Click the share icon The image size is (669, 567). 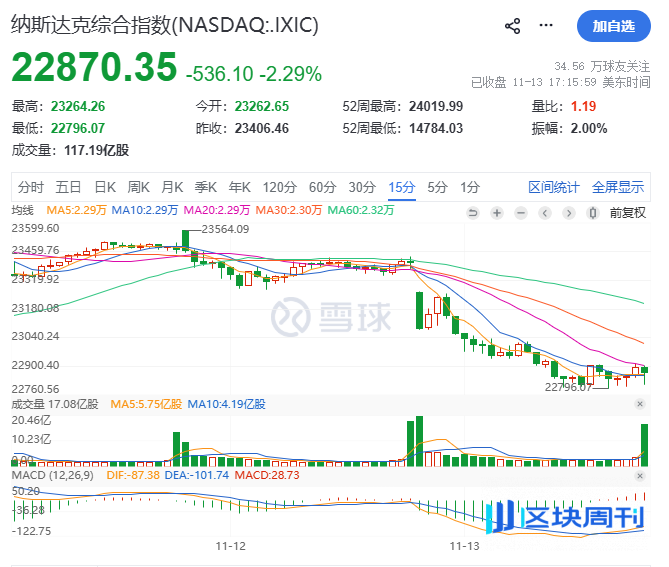coord(512,26)
